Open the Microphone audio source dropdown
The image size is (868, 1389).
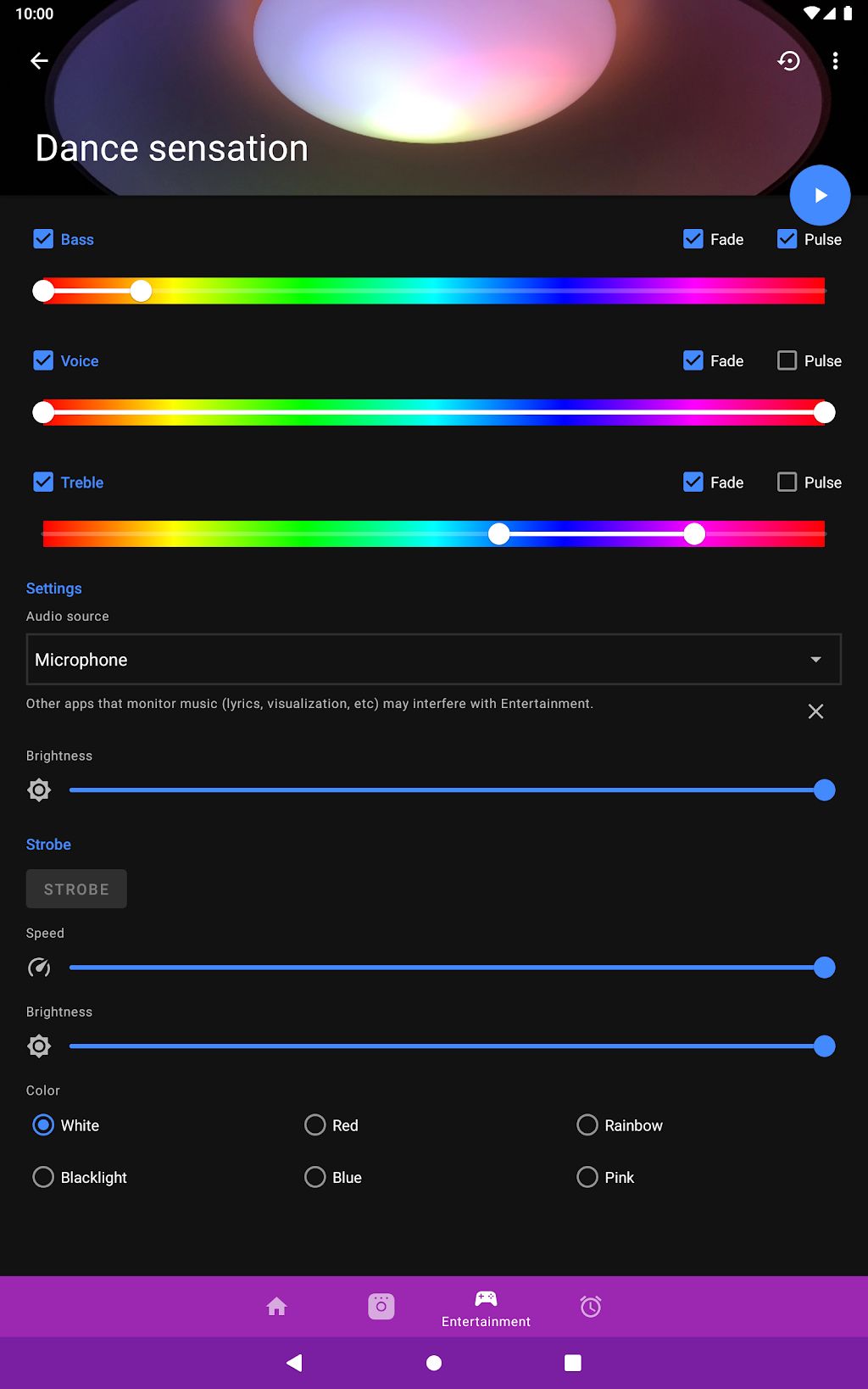click(434, 659)
